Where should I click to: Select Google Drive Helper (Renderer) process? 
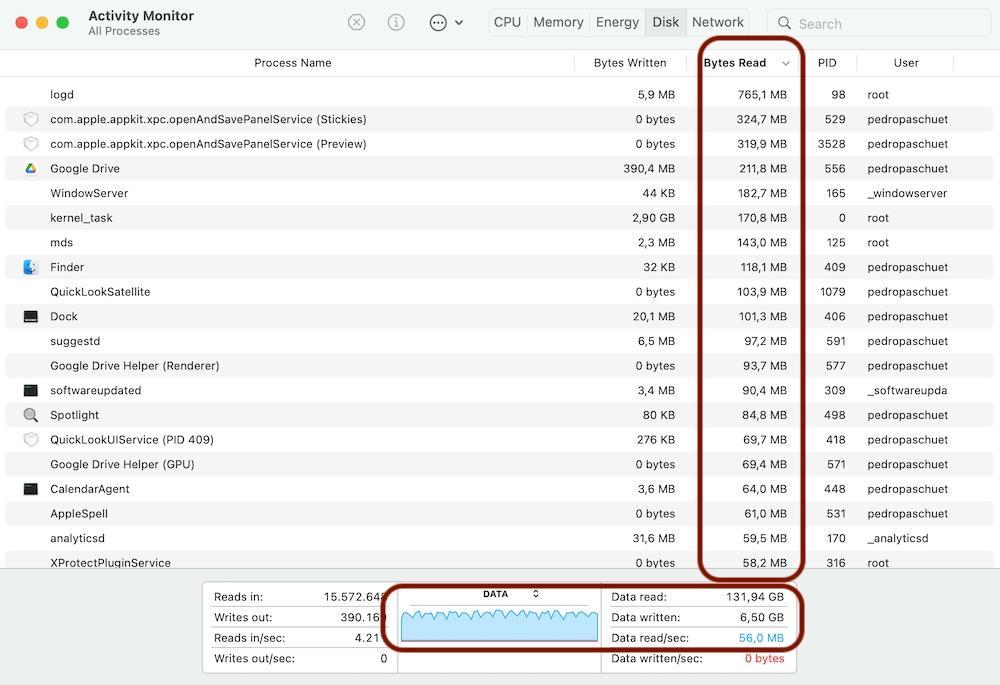(499, 366)
